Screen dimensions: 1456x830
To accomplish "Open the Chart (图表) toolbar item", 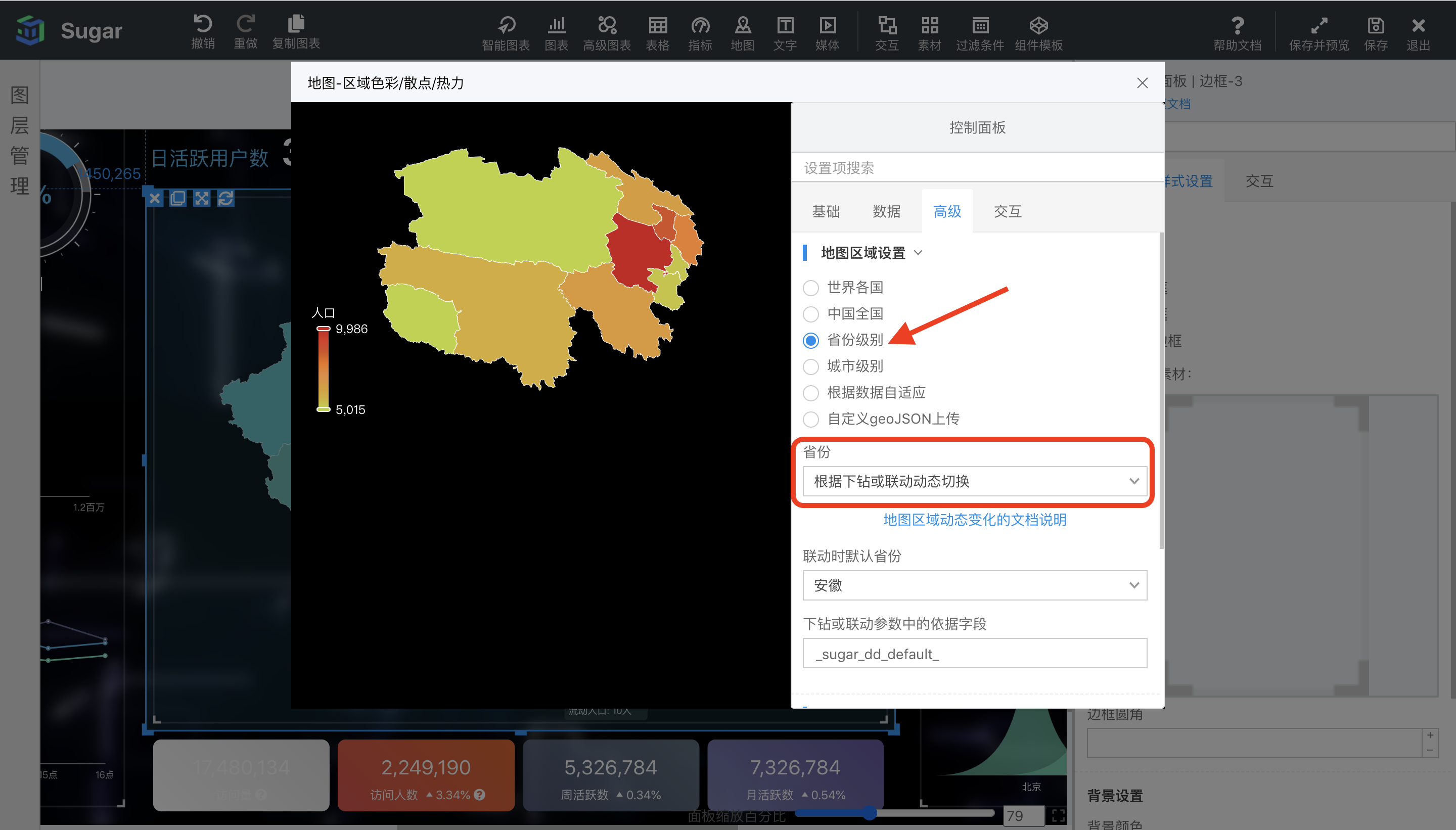I will (557, 33).
